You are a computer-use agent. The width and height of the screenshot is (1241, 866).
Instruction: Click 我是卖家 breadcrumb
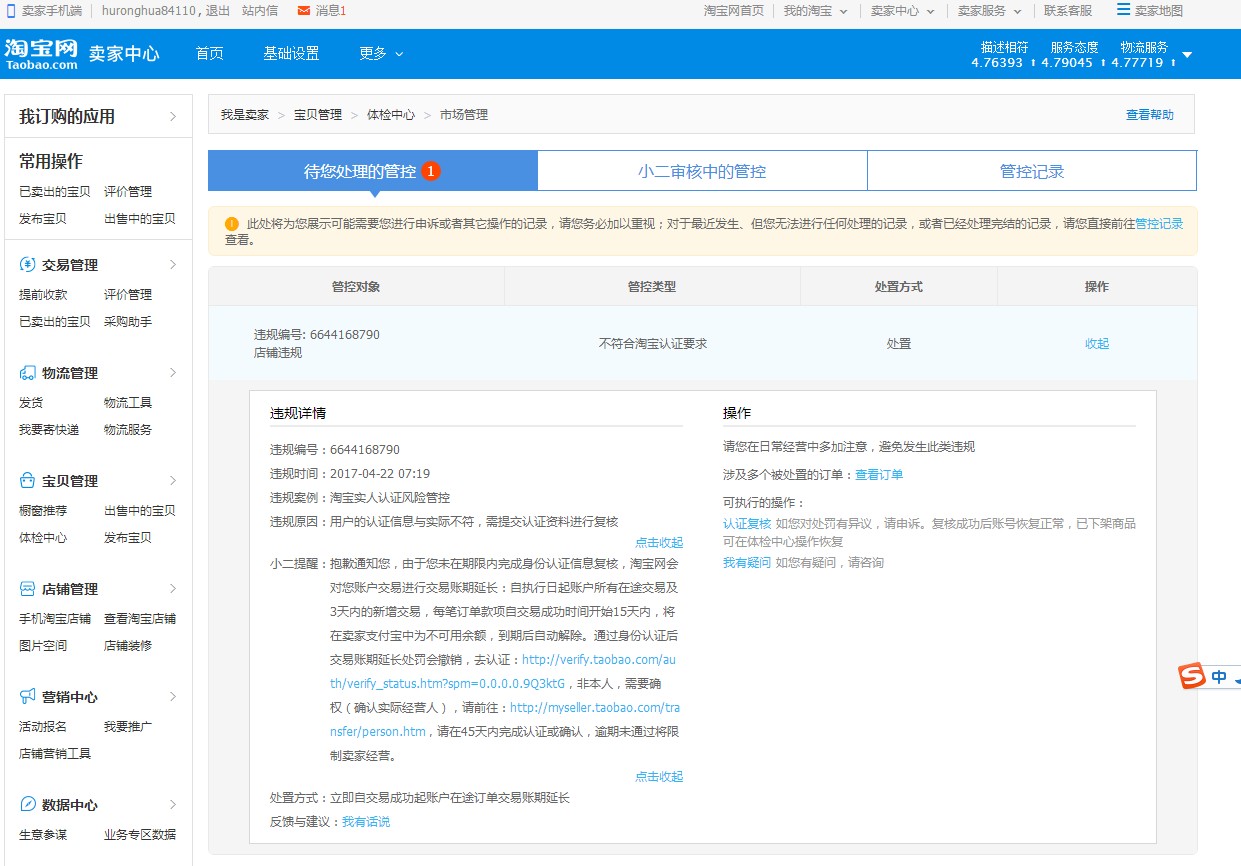(245, 115)
